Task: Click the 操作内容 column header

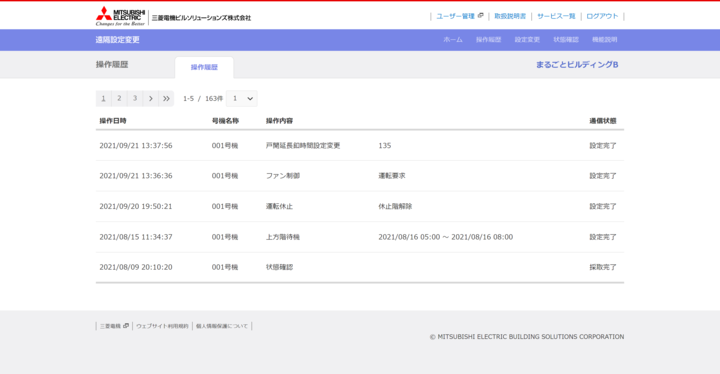Action: click(x=279, y=121)
